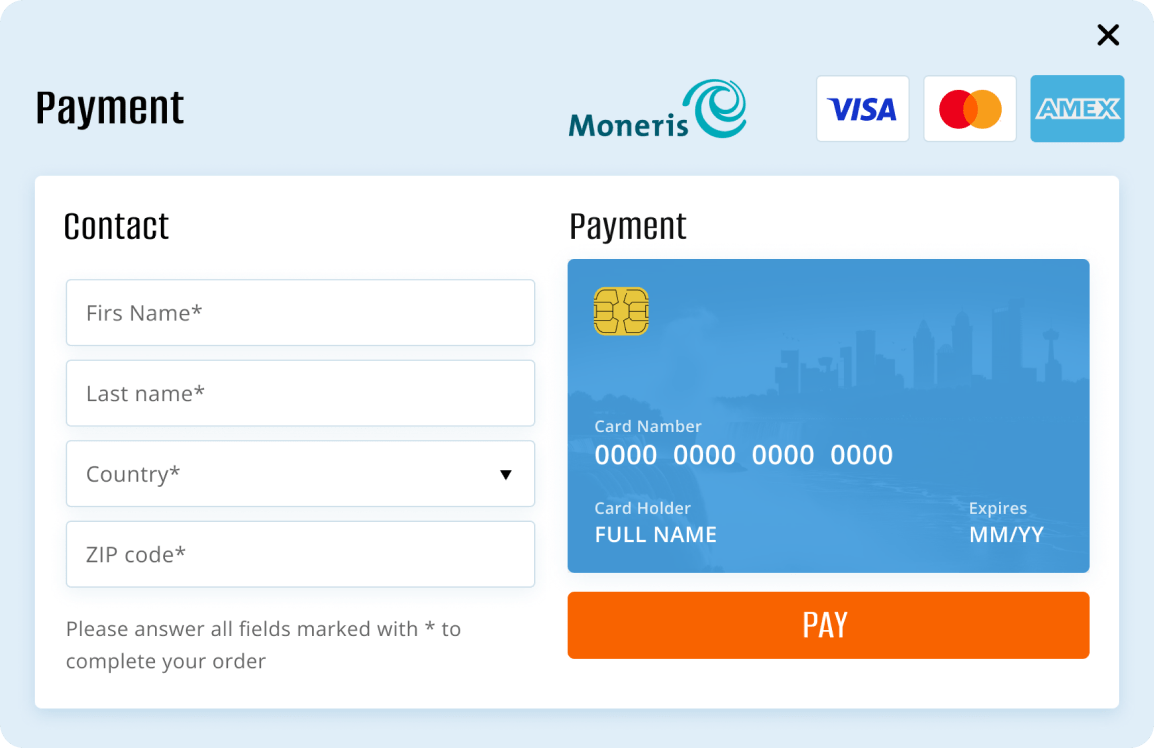Click the card number 0000 0000 0000 0000
1154x748 pixels.
click(743, 456)
